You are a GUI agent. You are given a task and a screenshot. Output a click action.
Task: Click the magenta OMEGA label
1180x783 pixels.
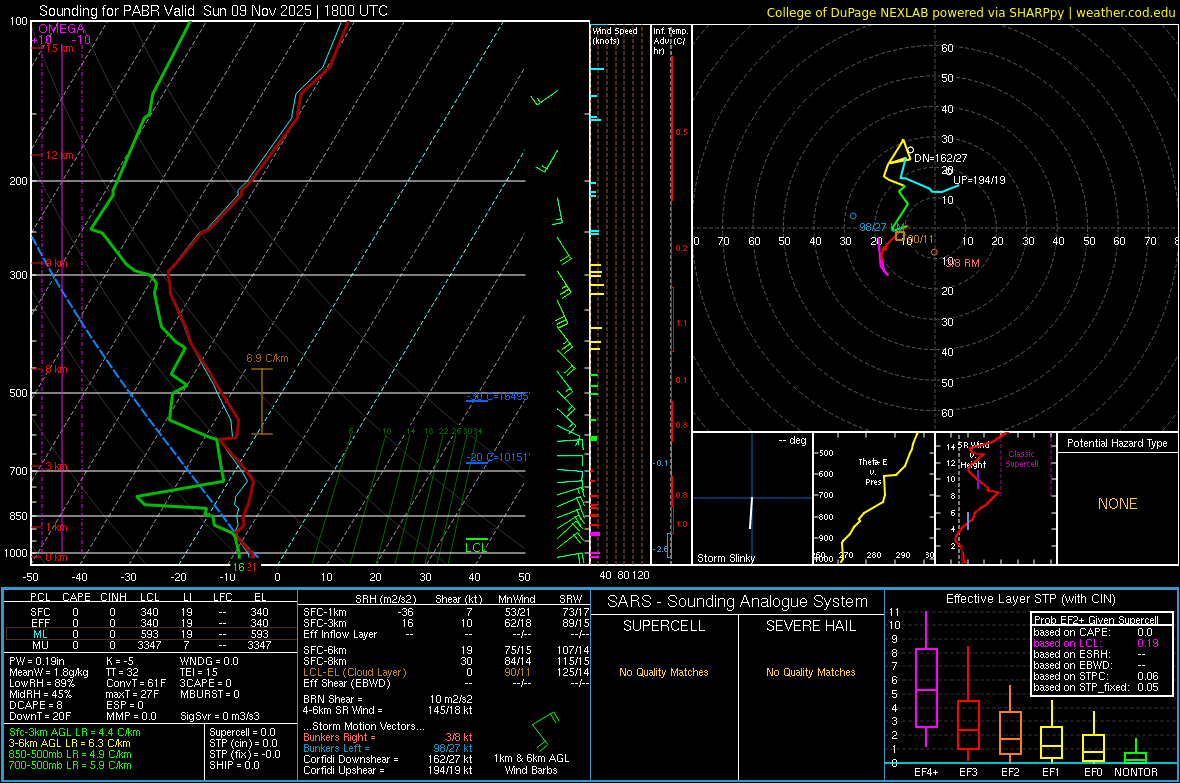(62, 29)
